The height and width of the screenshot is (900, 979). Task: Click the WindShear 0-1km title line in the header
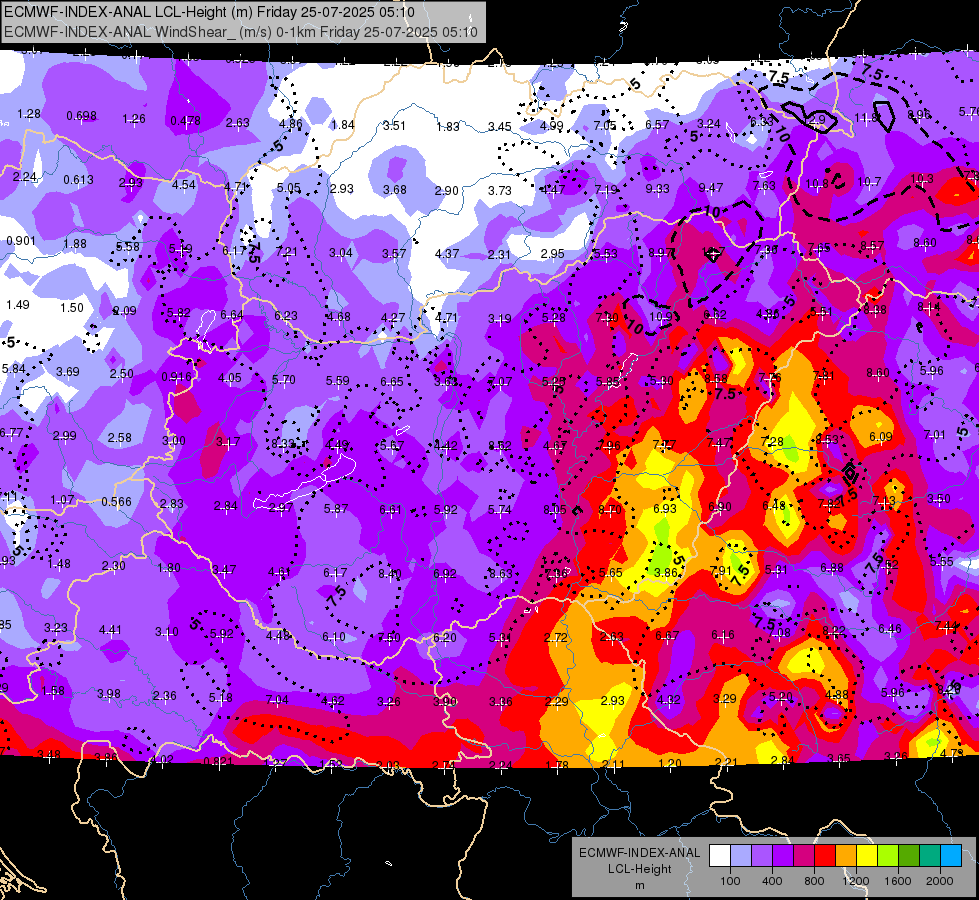coord(241,32)
